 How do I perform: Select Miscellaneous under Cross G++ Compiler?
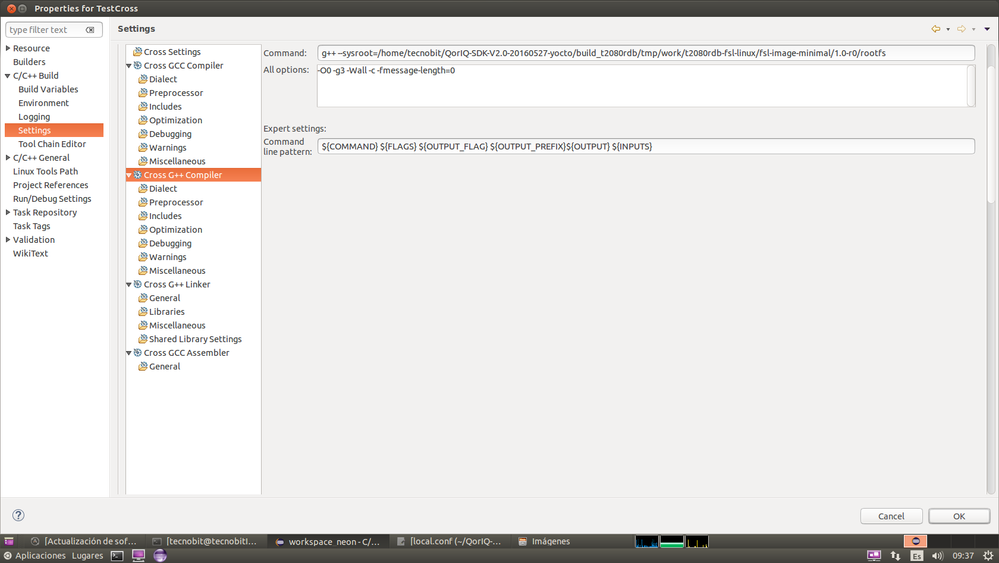[x=172, y=271]
